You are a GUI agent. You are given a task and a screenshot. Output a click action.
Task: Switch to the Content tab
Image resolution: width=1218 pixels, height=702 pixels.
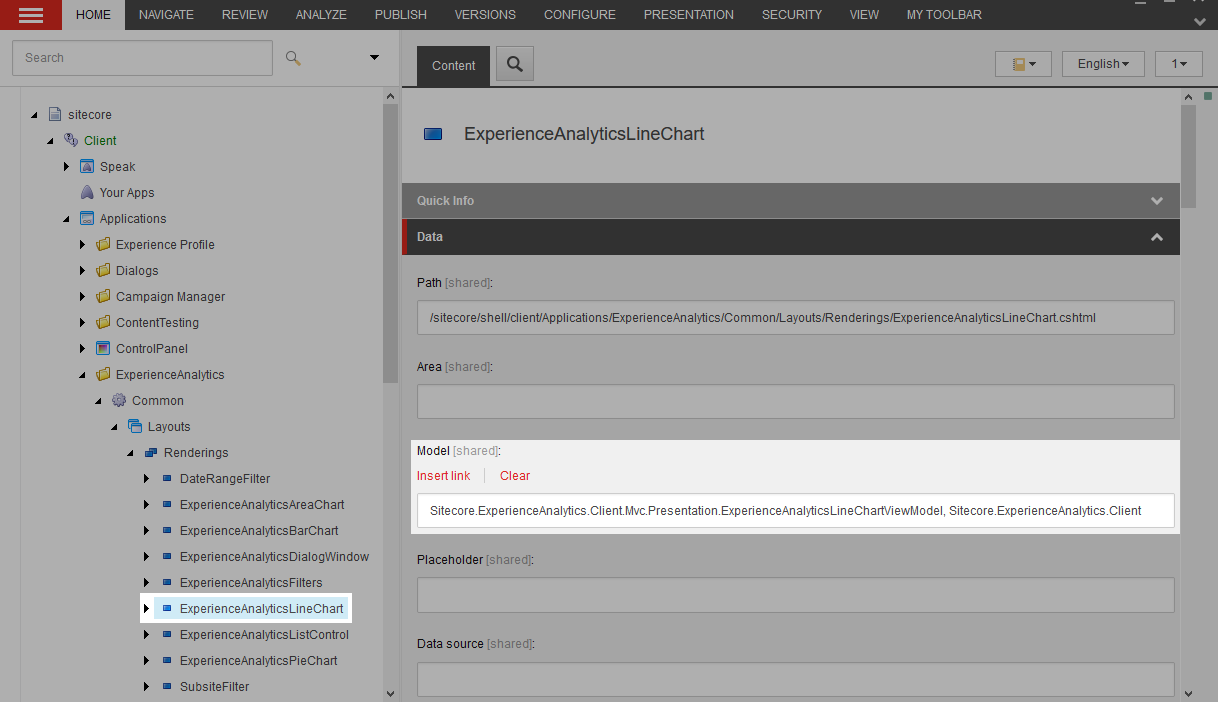click(x=453, y=65)
